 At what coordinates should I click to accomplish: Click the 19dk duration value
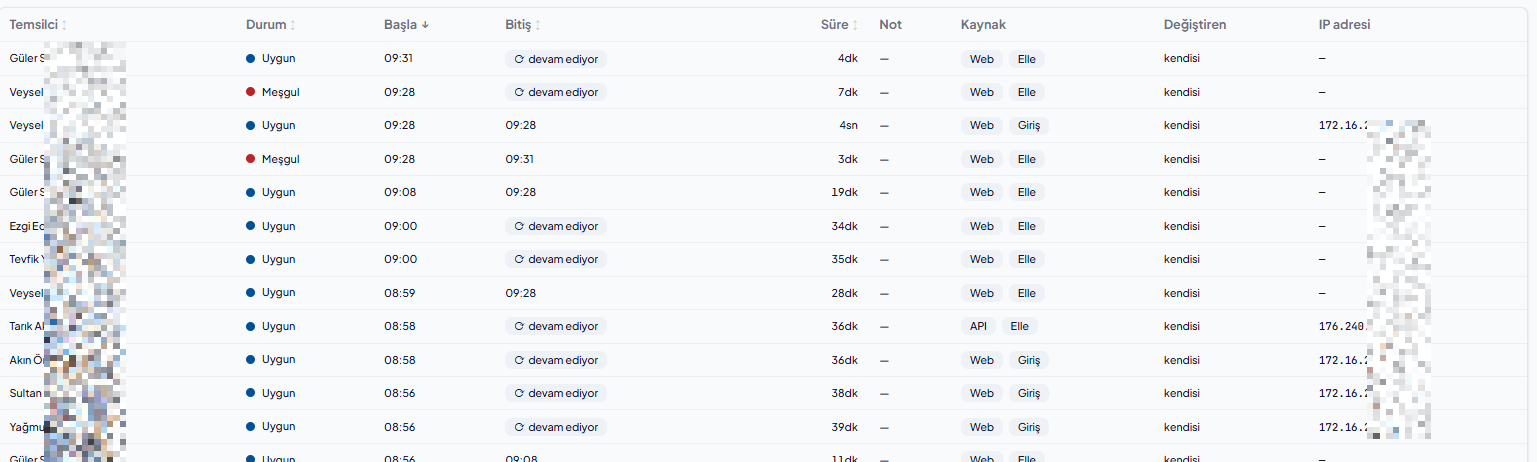(x=845, y=192)
